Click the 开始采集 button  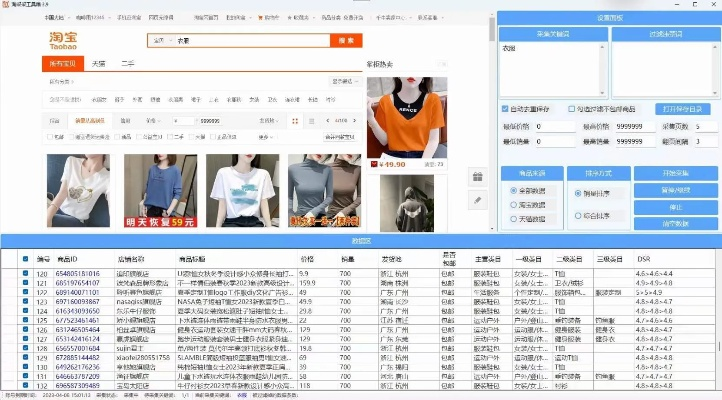[675, 173]
